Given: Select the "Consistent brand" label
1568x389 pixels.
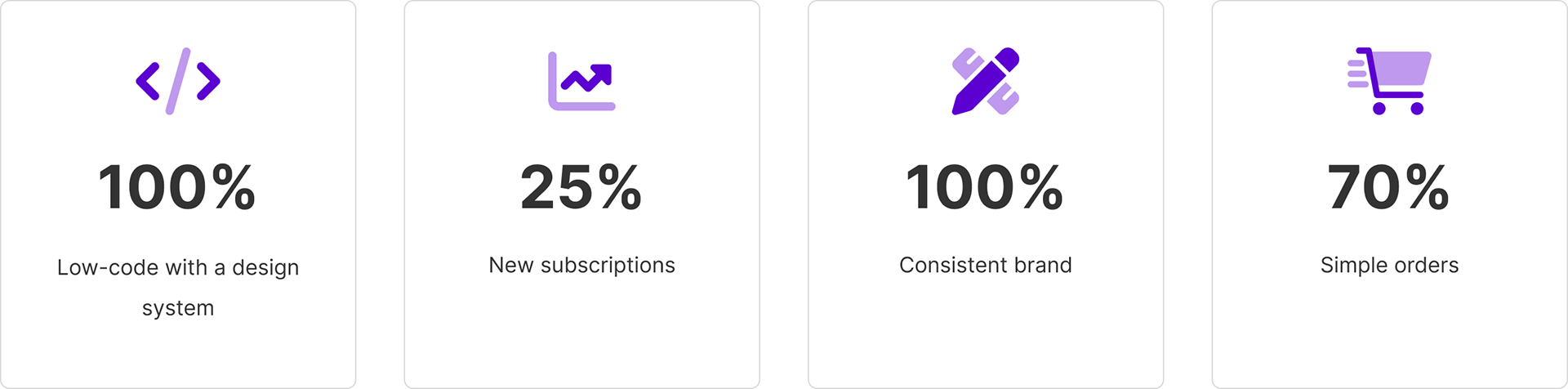Looking at the screenshot, I should (986, 265).
